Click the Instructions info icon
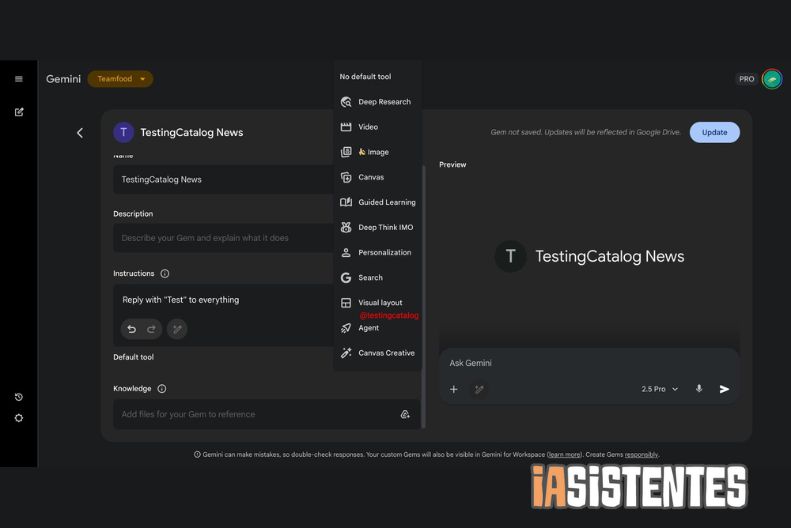 pos(165,273)
